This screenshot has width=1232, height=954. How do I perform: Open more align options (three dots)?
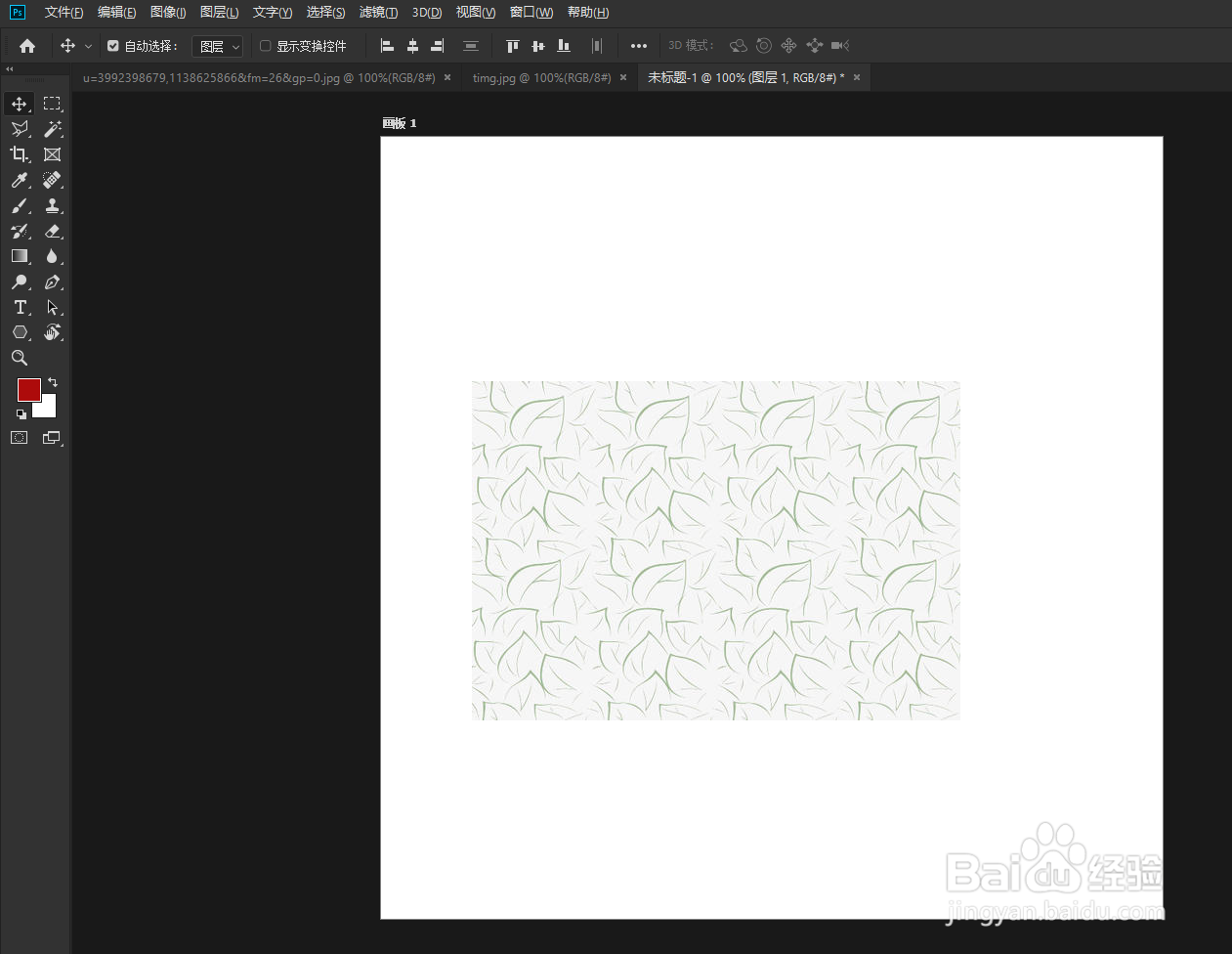[639, 46]
